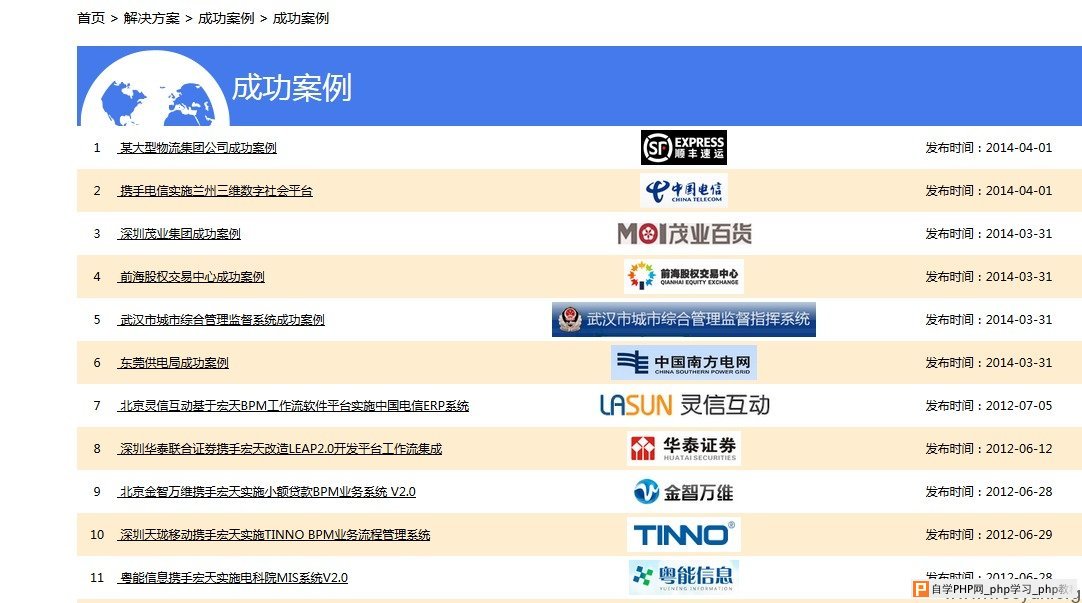Open the 携手电信实施兰州三维数字社会平台 link

[x=215, y=190]
